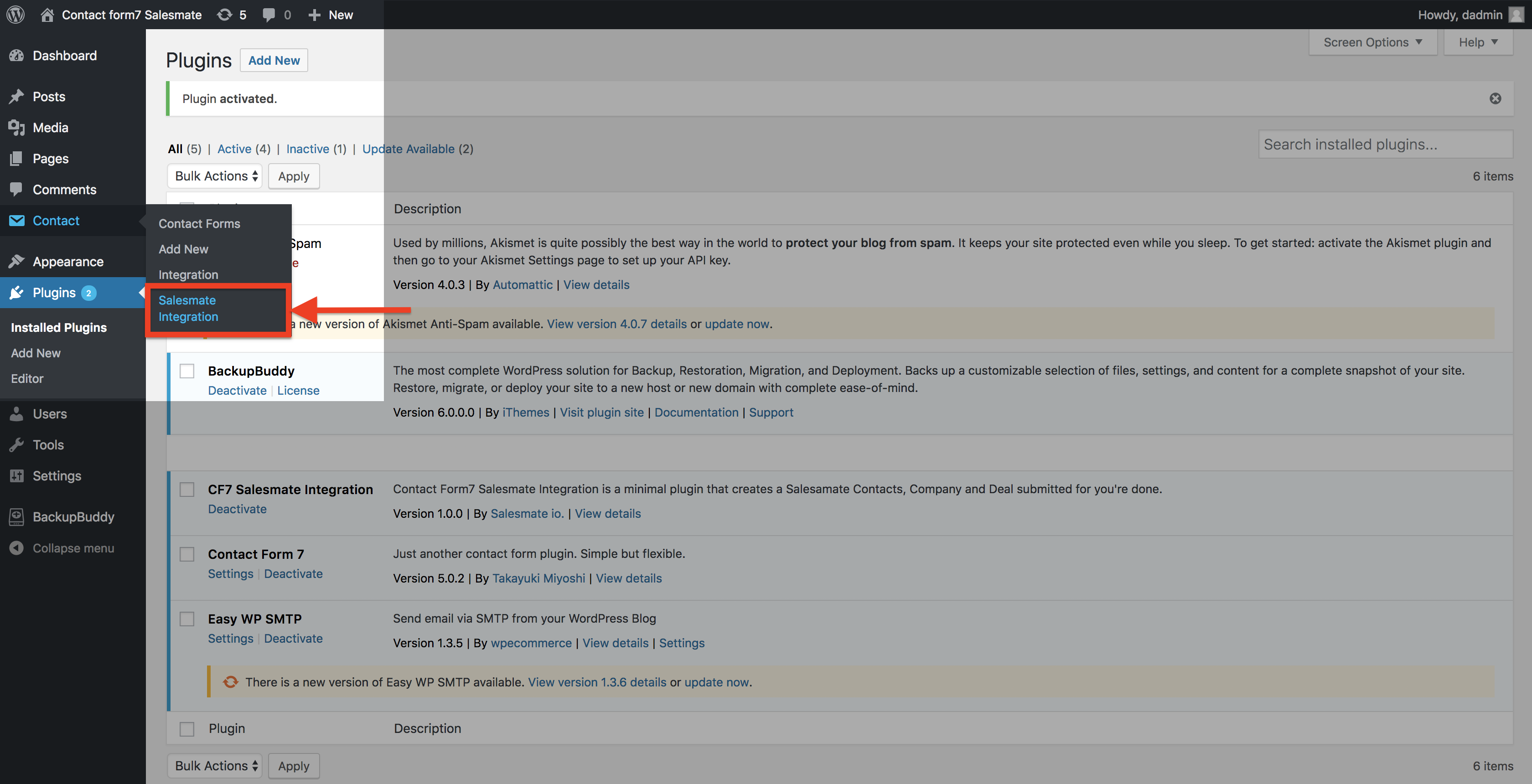Open Takayuki Miyoshi author link

538,578
